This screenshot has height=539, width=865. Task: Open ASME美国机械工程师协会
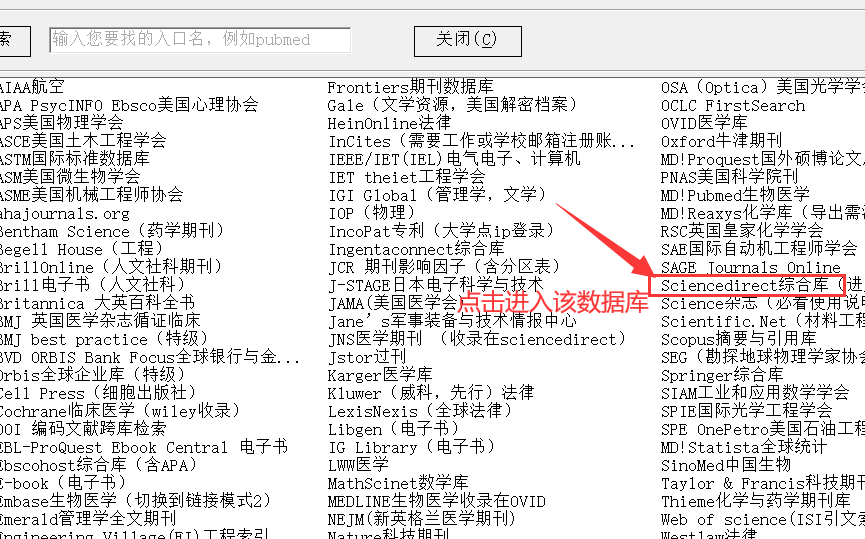pyautogui.click(x=91, y=195)
